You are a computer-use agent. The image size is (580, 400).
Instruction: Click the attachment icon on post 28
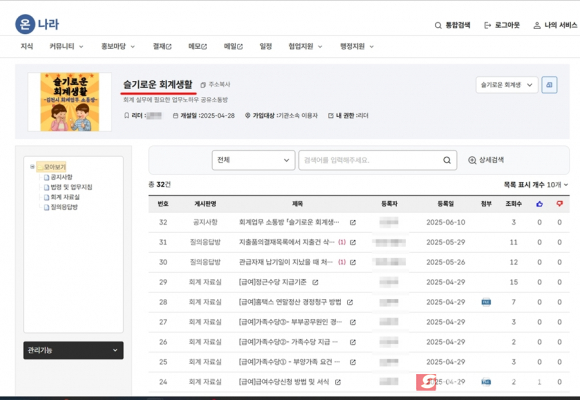486,302
